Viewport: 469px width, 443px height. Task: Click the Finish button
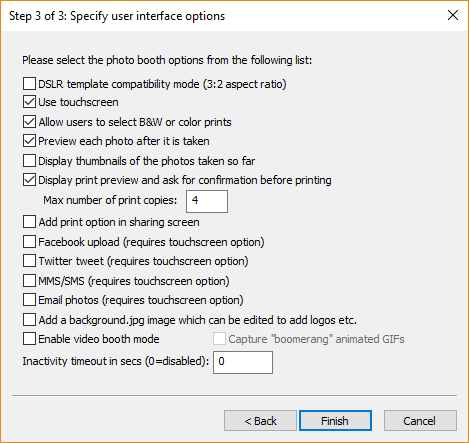click(x=335, y=421)
